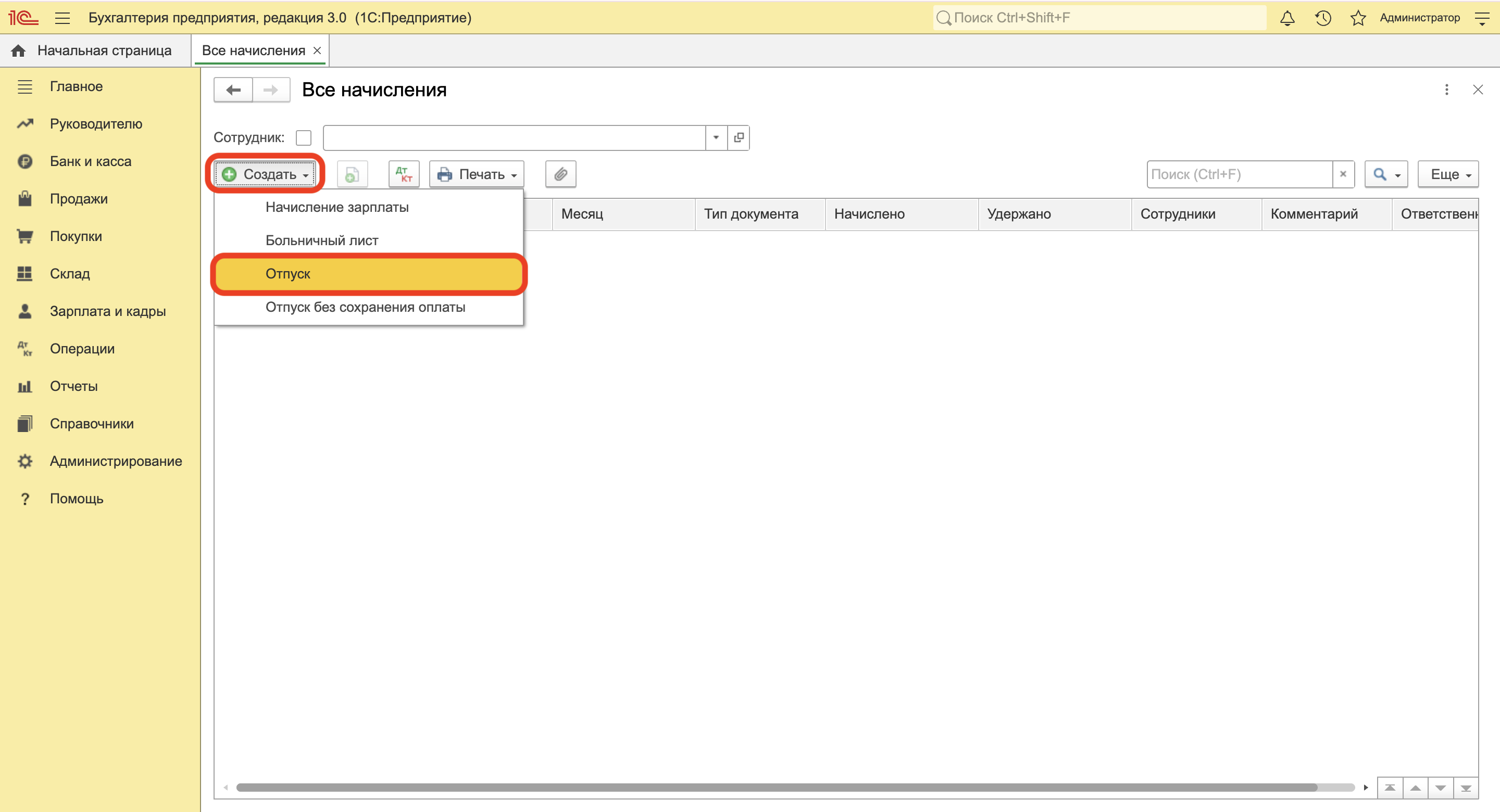The image size is (1500, 812).
Task: Open the Администрирование section
Action: click(x=100, y=461)
